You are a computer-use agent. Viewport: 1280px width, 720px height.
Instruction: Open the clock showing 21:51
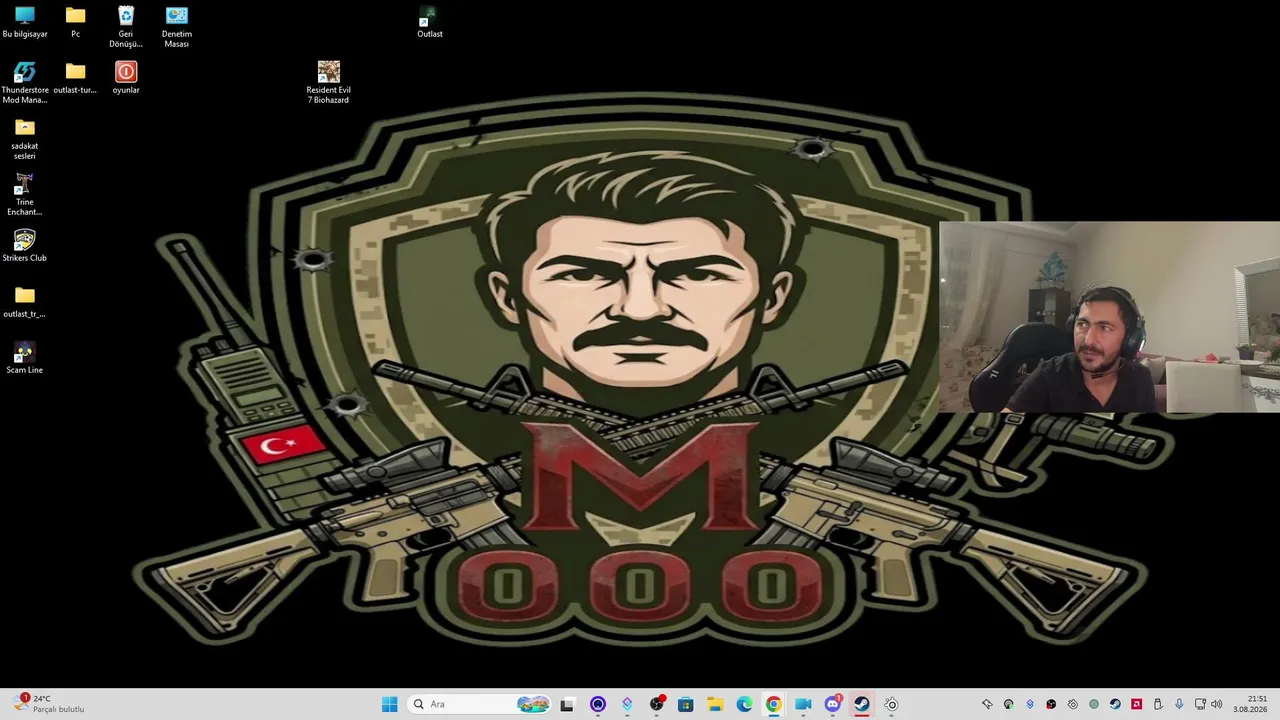tap(1250, 704)
